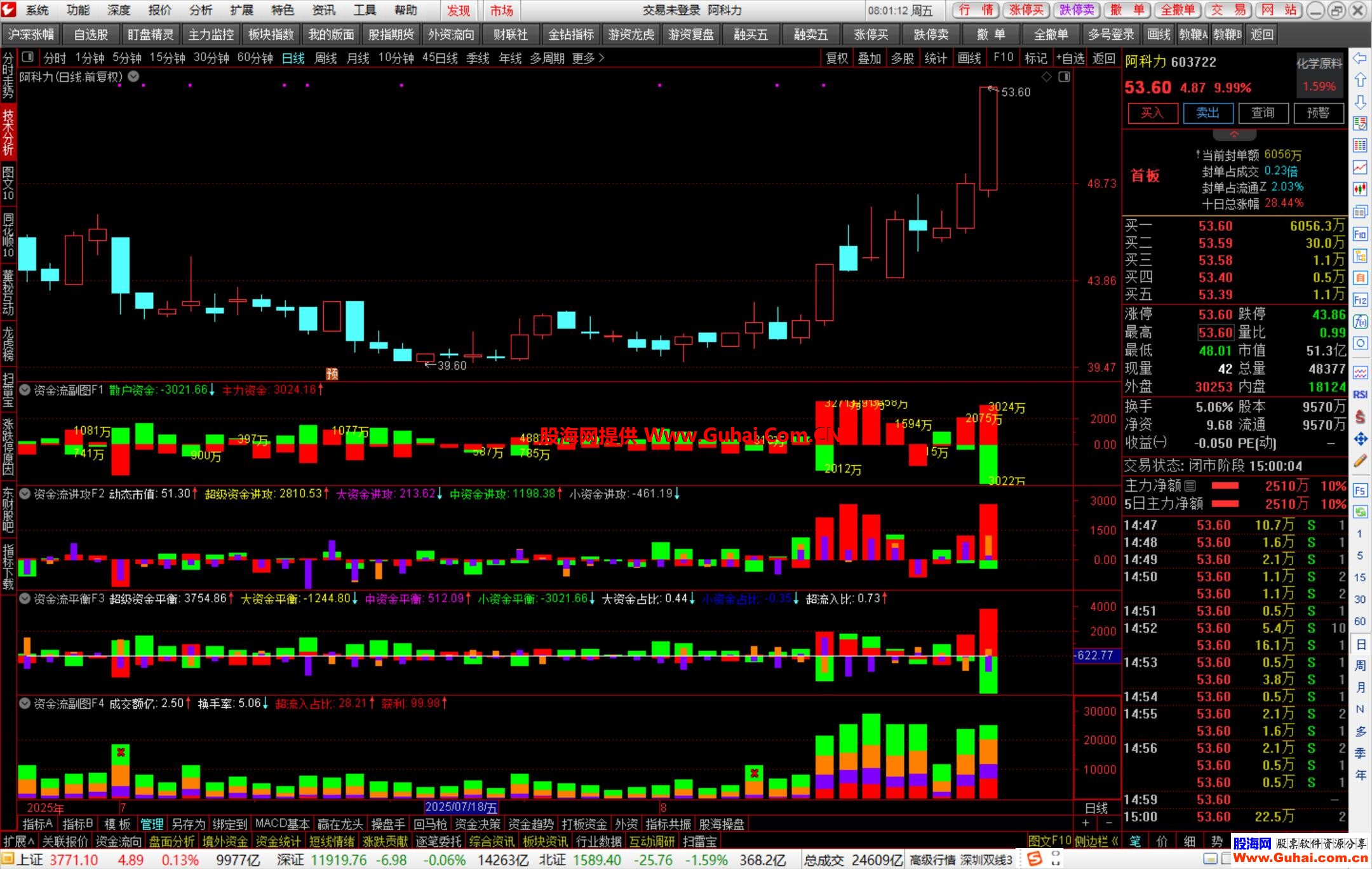This screenshot has width=1372, height=869.
Task: Click the diamond icon at chart top right
Action: click(x=1046, y=77)
